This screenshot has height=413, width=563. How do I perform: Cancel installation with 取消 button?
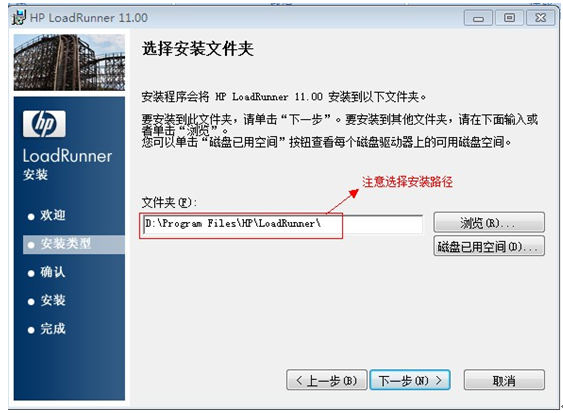504,380
